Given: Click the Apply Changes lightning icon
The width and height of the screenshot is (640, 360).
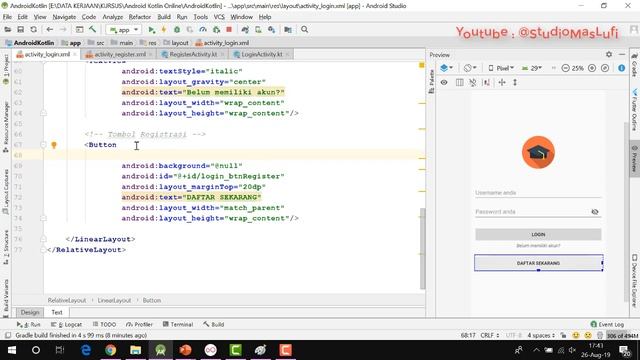Looking at the screenshot, I should [x=164, y=29].
